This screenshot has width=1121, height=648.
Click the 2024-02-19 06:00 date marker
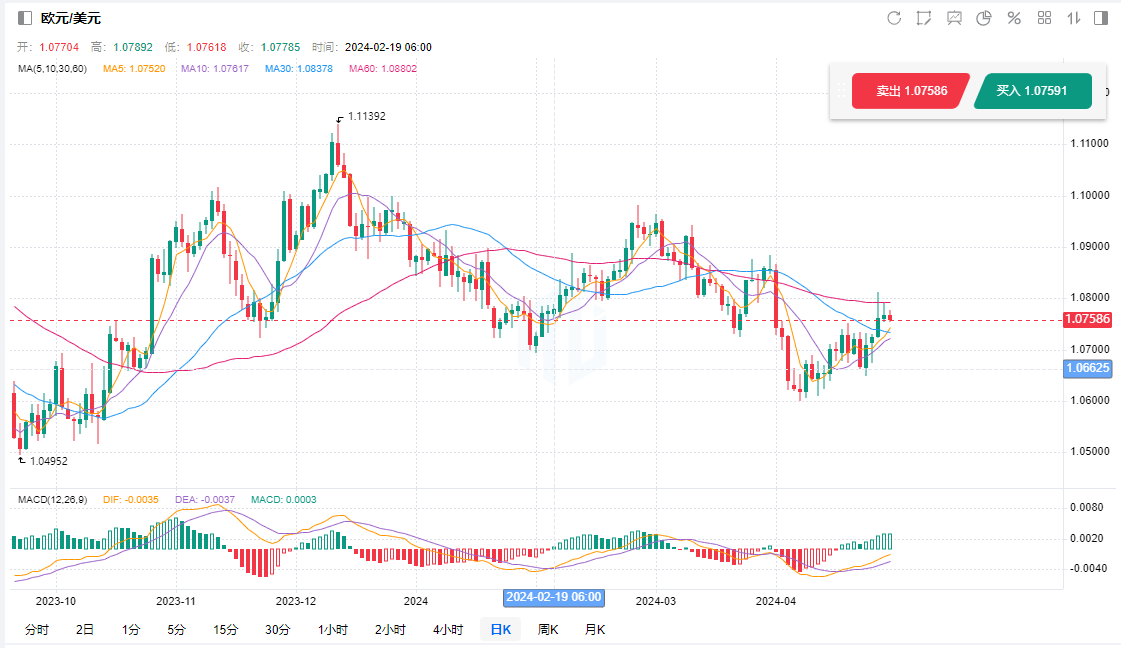(x=553, y=597)
